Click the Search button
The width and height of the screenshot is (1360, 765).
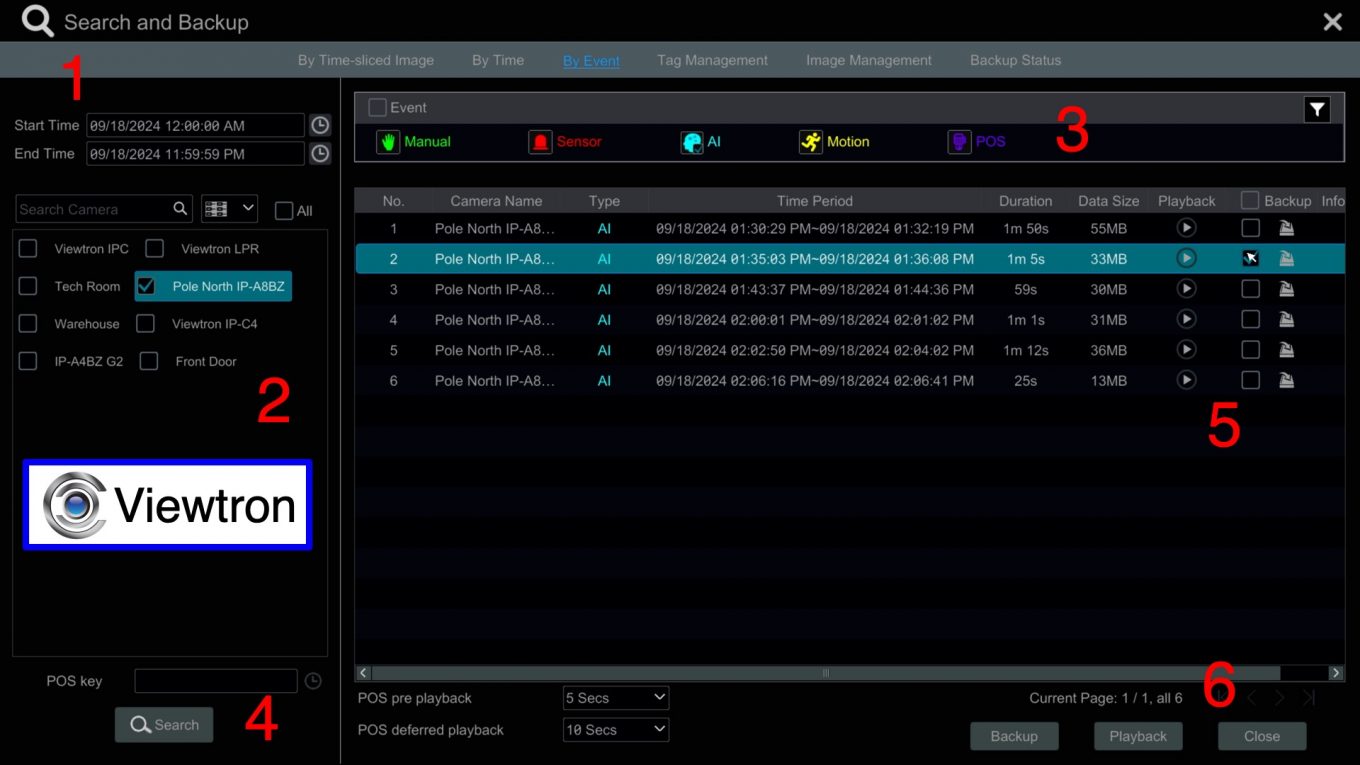tap(164, 724)
